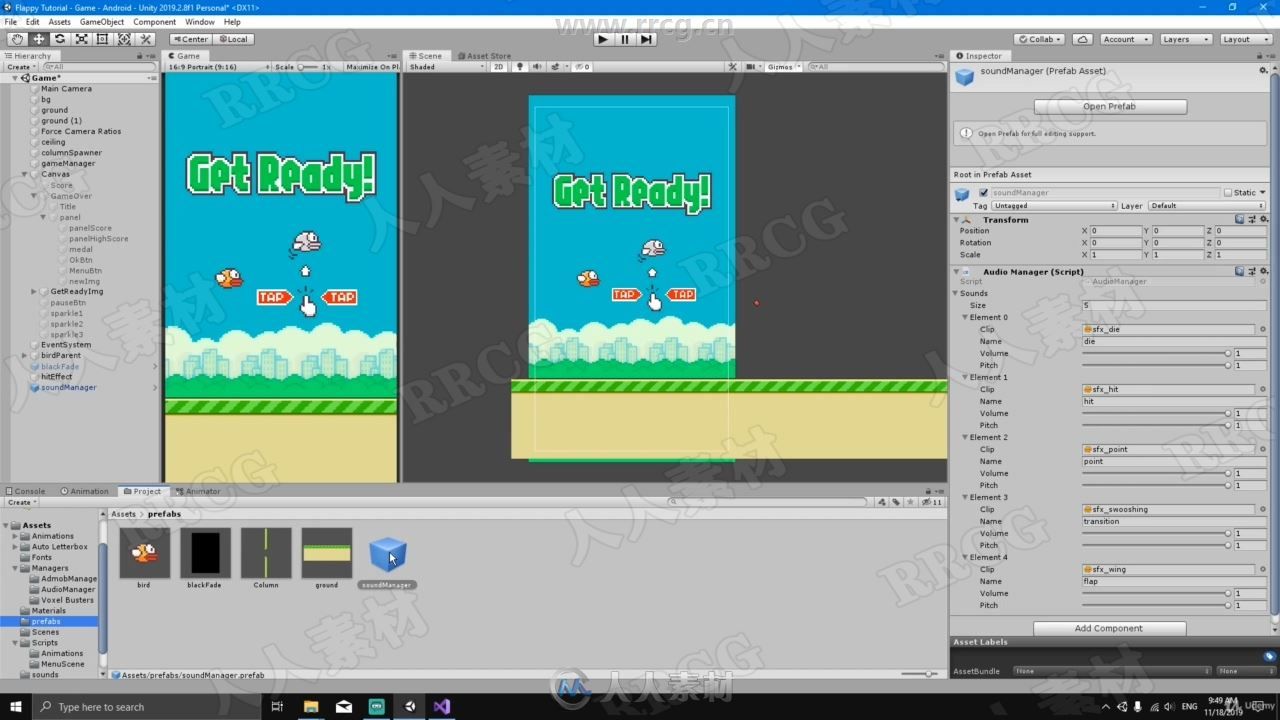Select the Rotate tool
The height and width of the screenshot is (720, 1280).
point(60,39)
